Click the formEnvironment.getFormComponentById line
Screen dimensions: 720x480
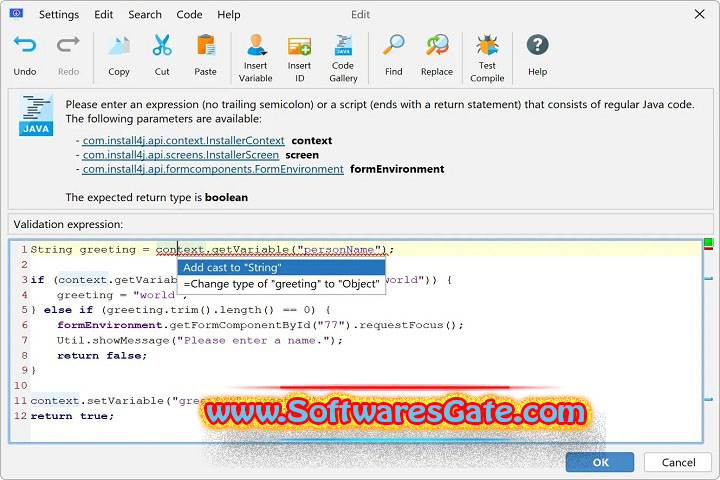coord(260,325)
